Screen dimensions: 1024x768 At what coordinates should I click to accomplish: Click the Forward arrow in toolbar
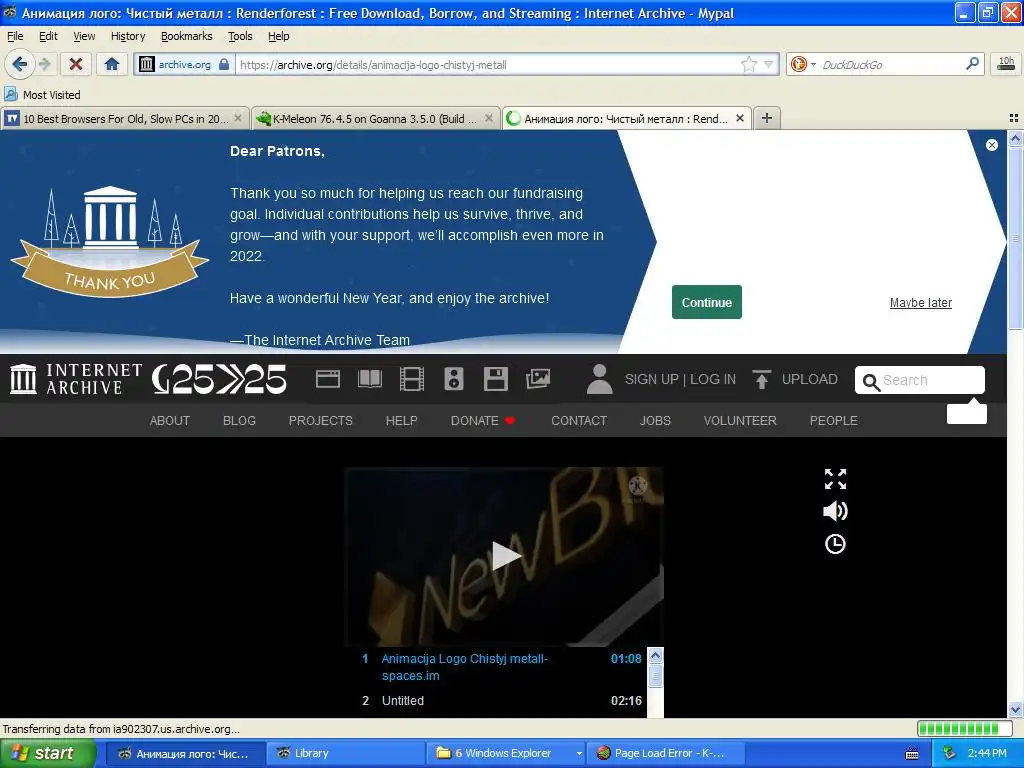tap(44, 64)
